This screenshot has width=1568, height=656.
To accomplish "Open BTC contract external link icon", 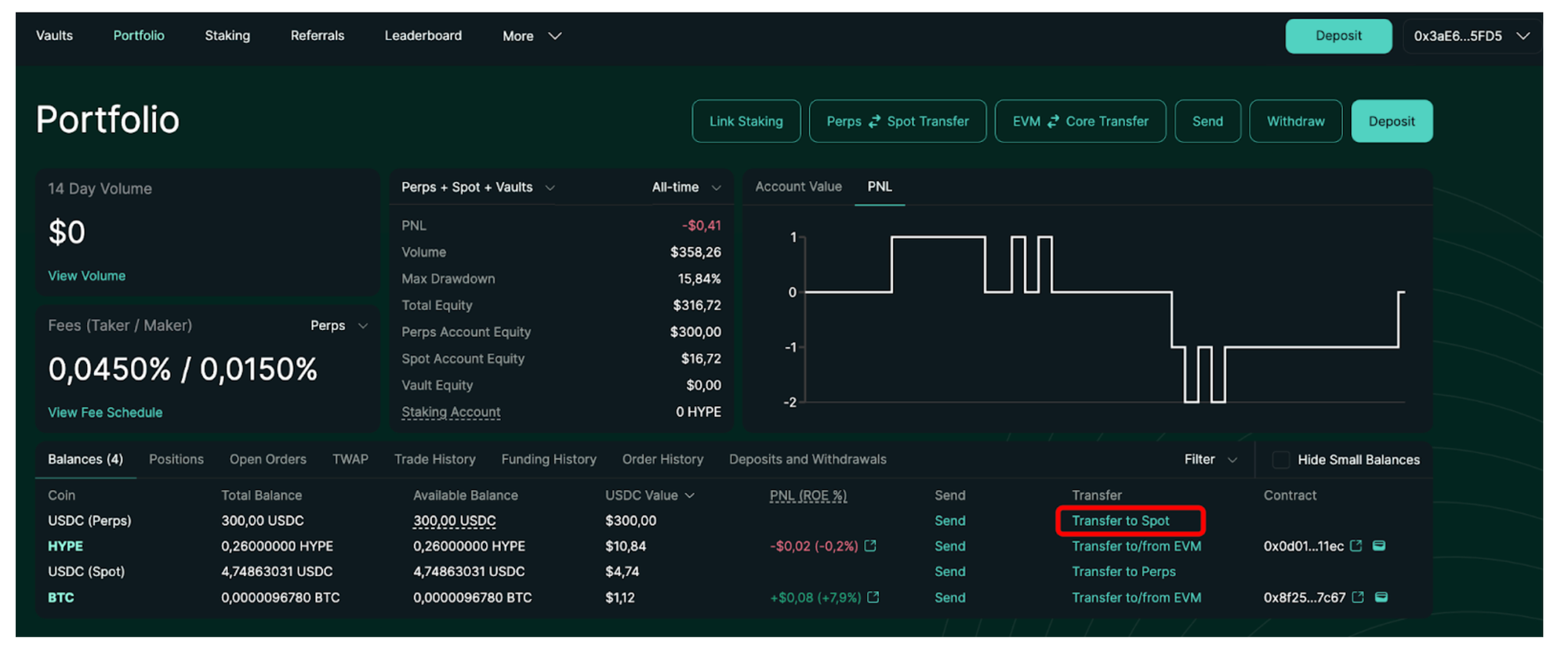I will click(1358, 597).
